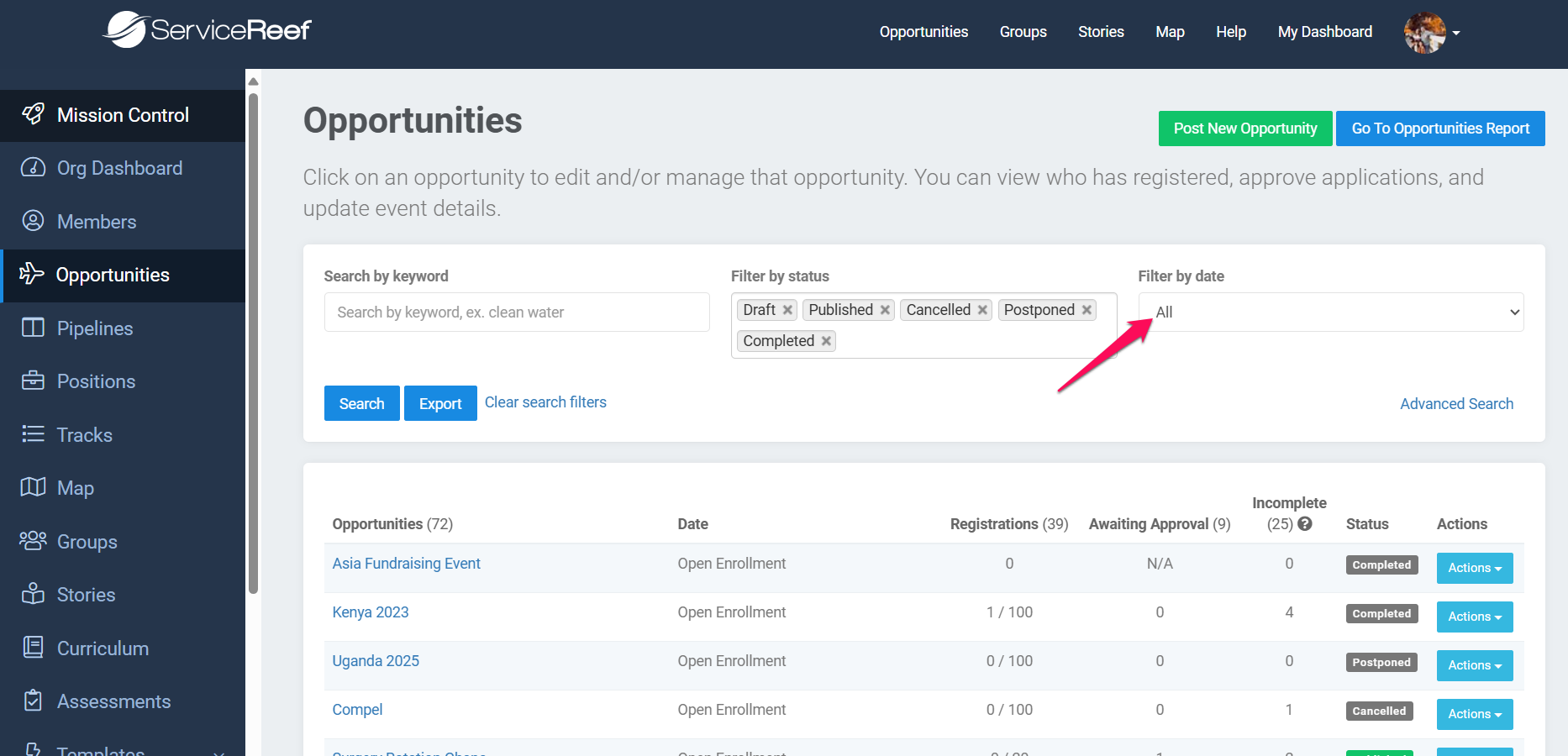
Task: Click the Pipelines columns icon
Action: pyautogui.click(x=33, y=328)
